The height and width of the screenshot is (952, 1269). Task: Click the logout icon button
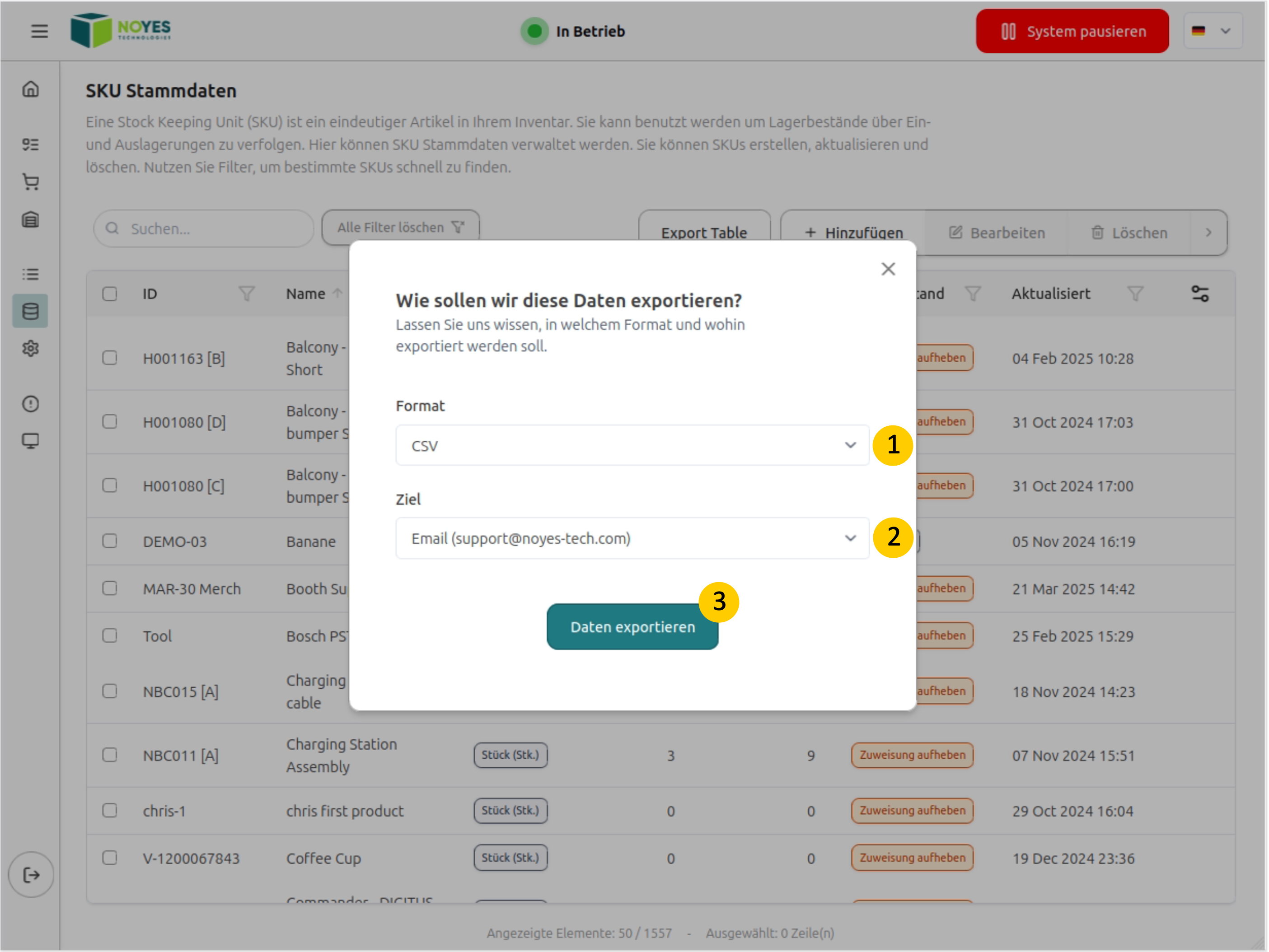[31, 875]
